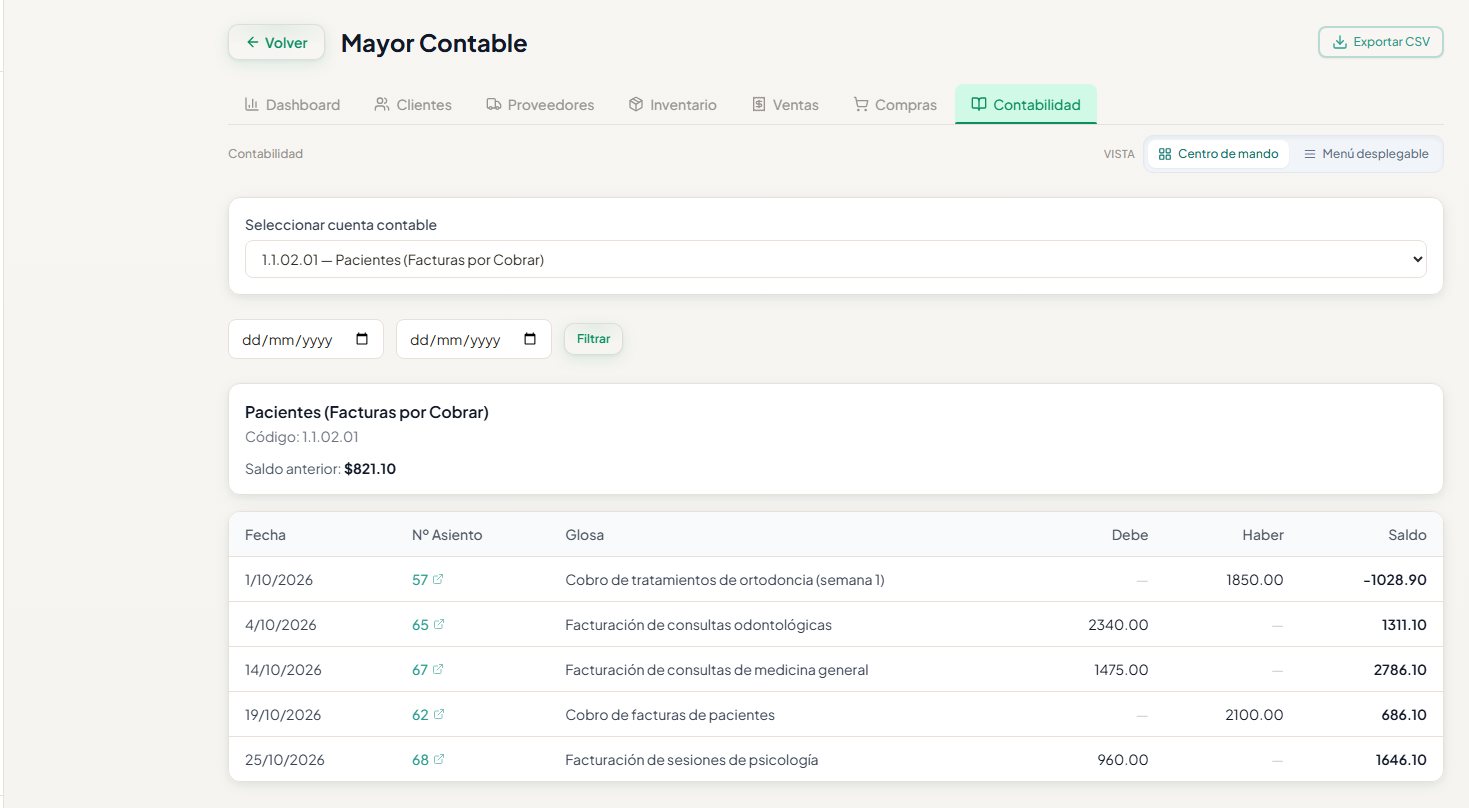This screenshot has width=1469, height=808.
Task: Click the Contabilidad breadcrumb text
Action: pos(265,154)
